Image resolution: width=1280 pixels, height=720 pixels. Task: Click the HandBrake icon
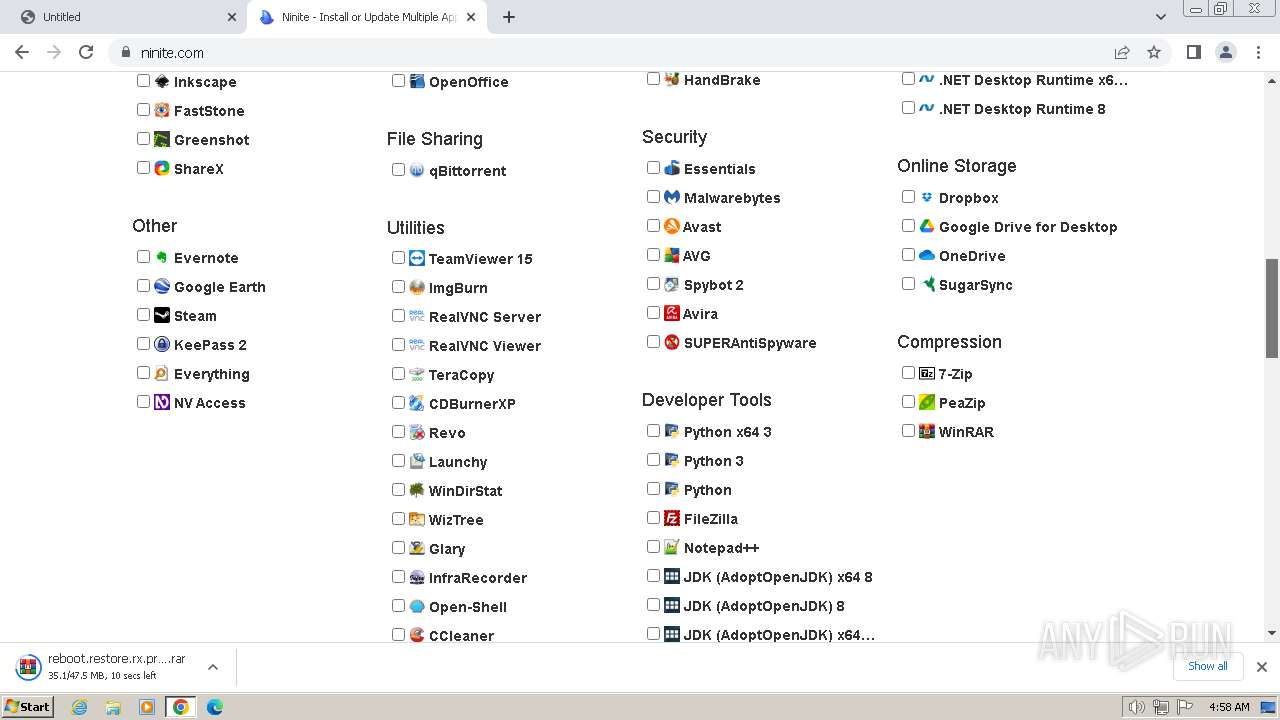pos(672,79)
